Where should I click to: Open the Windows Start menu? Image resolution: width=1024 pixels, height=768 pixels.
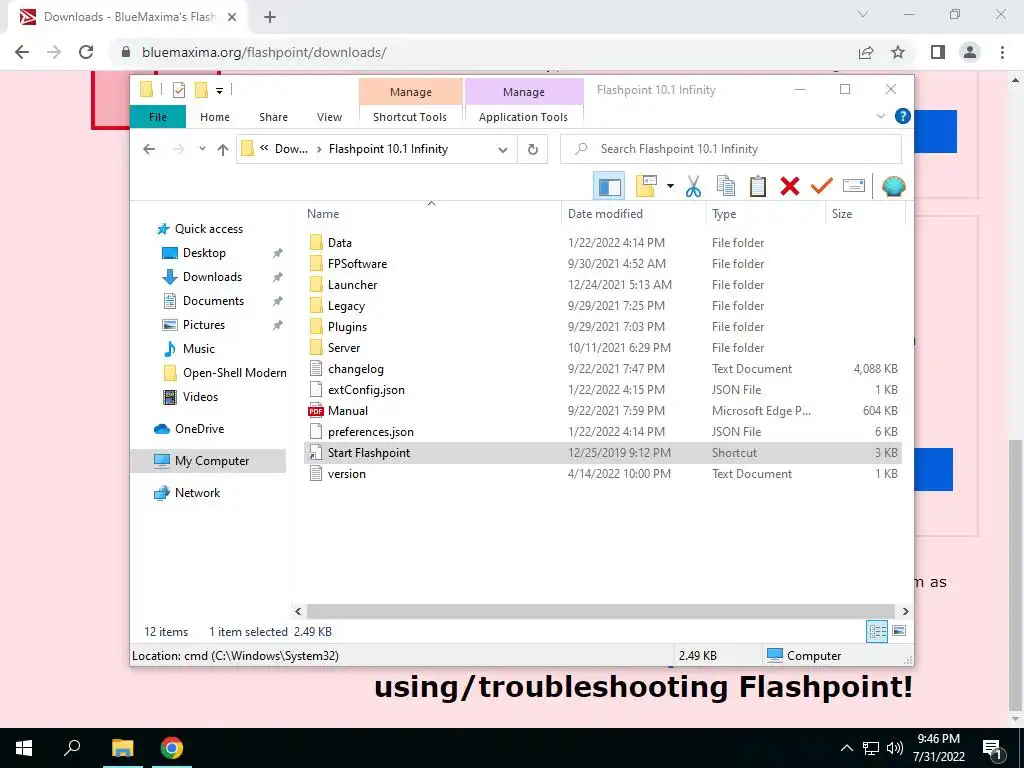(x=24, y=748)
